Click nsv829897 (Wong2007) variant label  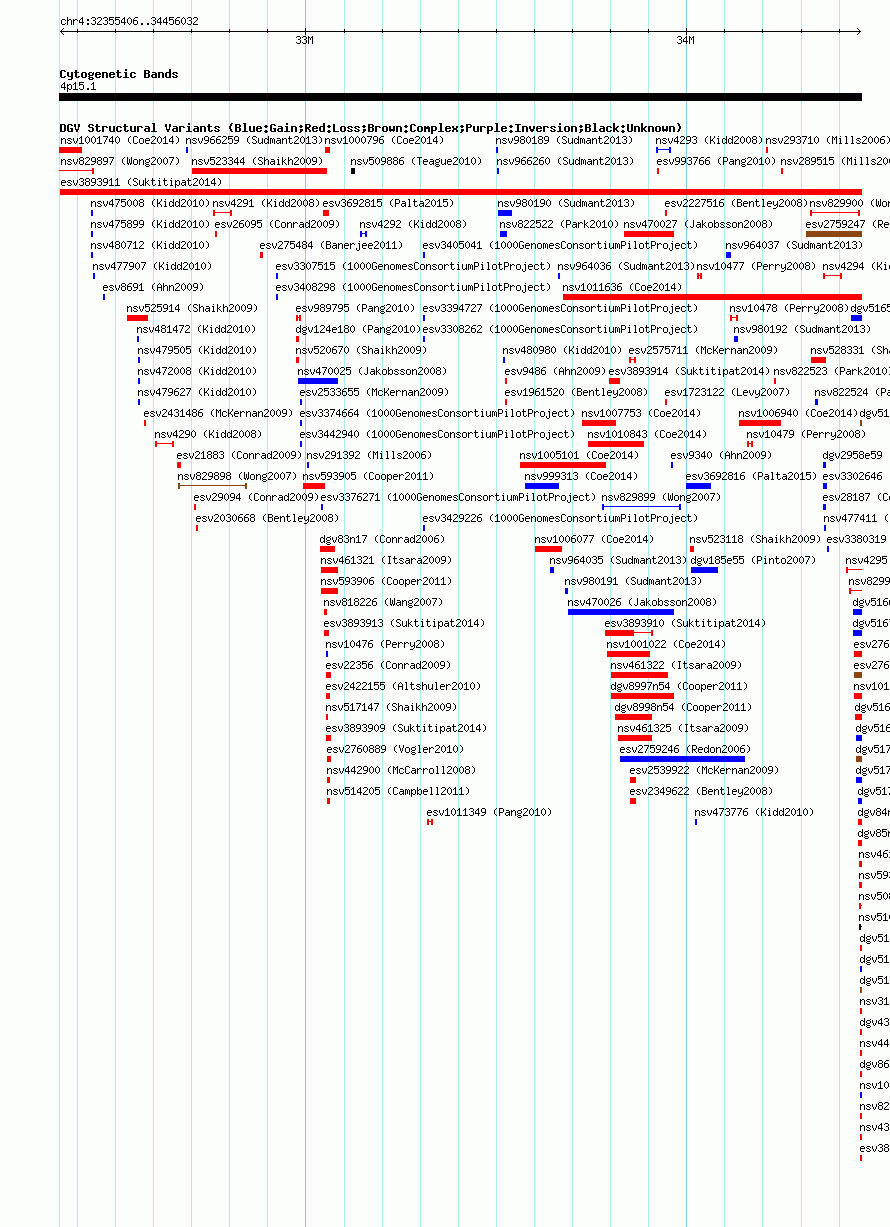(120, 161)
